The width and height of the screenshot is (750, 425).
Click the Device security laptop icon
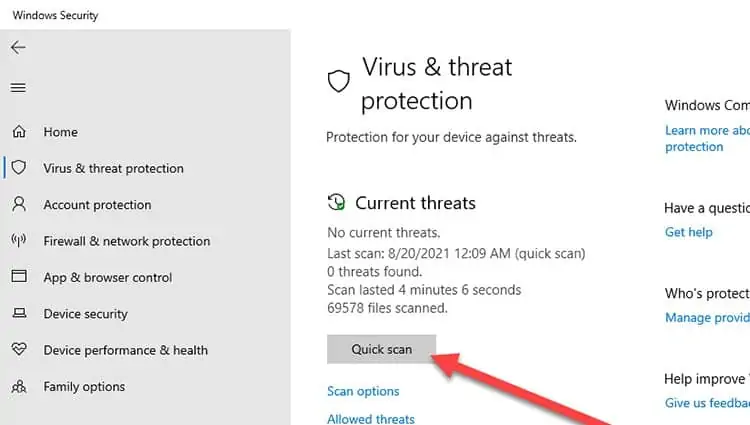coord(18,314)
